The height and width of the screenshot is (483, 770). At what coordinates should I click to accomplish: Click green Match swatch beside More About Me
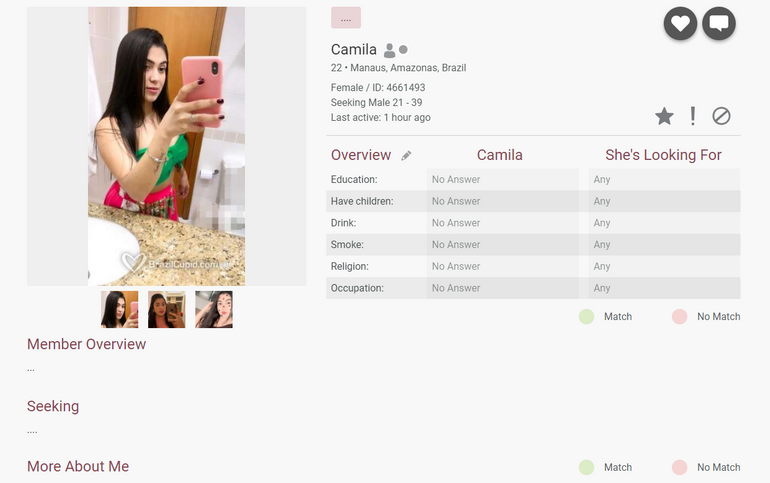tap(586, 467)
